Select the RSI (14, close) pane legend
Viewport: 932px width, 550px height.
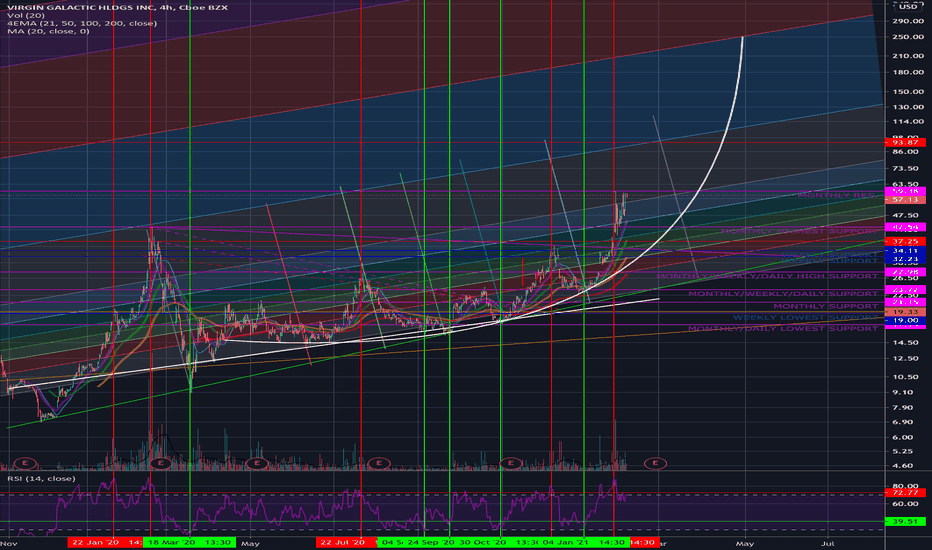click(x=41, y=478)
